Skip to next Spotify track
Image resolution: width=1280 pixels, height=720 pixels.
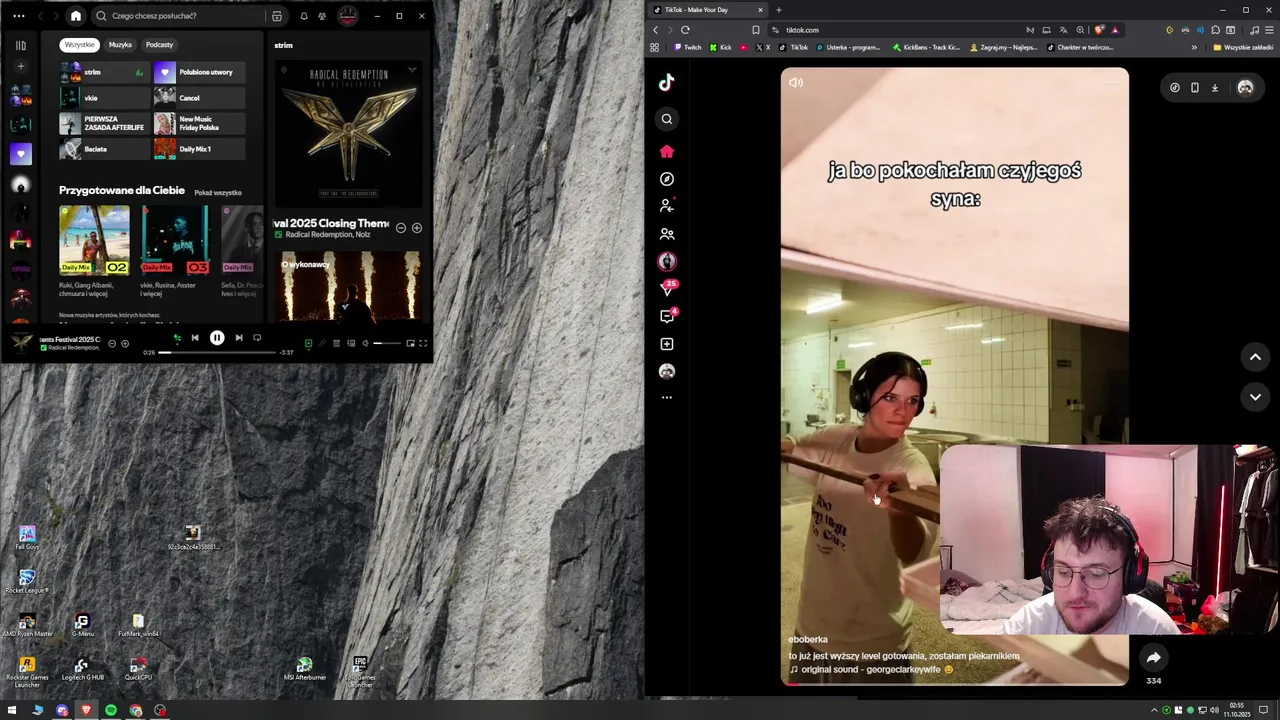click(x=239, y=338)
